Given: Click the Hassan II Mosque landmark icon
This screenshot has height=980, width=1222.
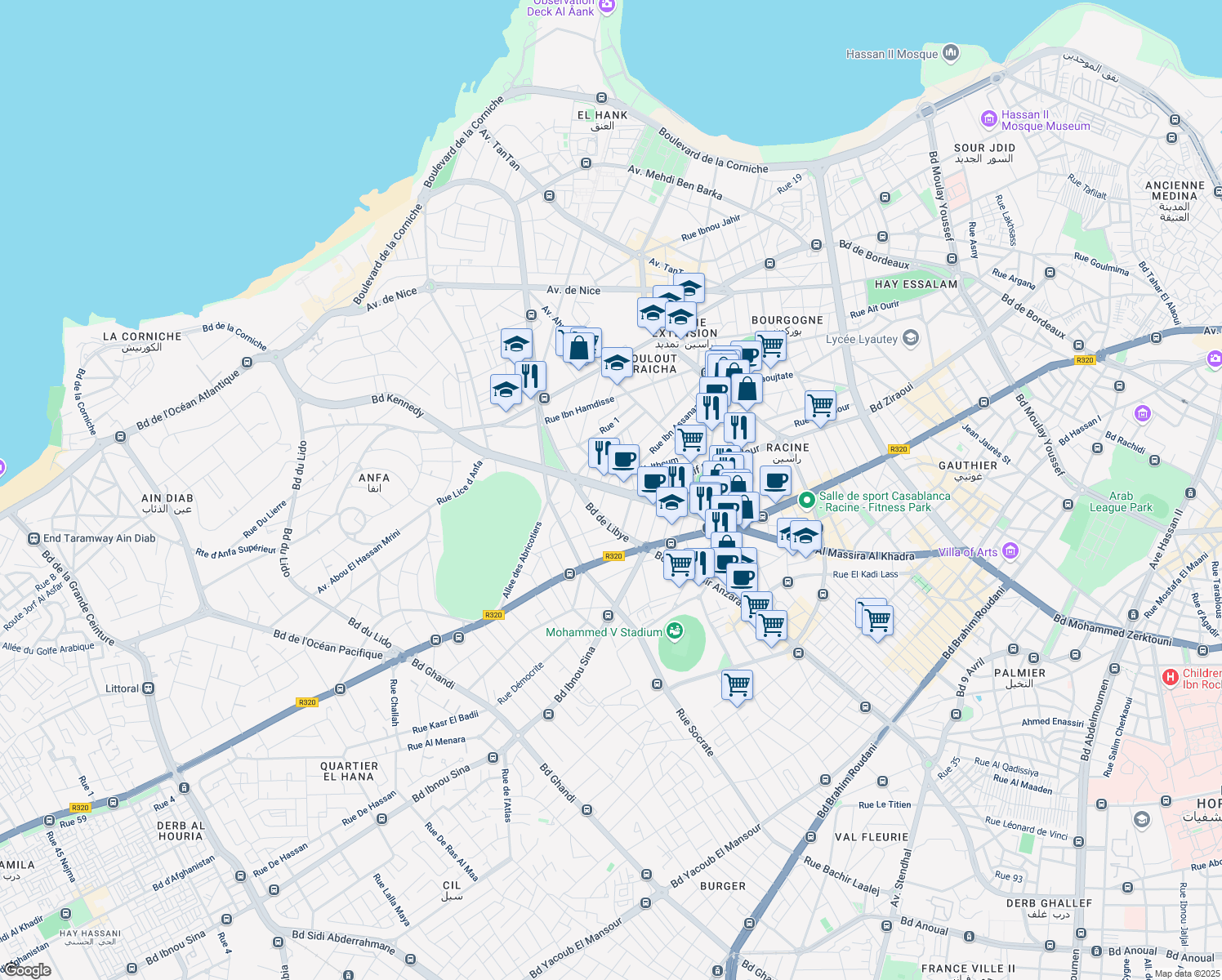Looking at the screenshot, I should (950, 54).
